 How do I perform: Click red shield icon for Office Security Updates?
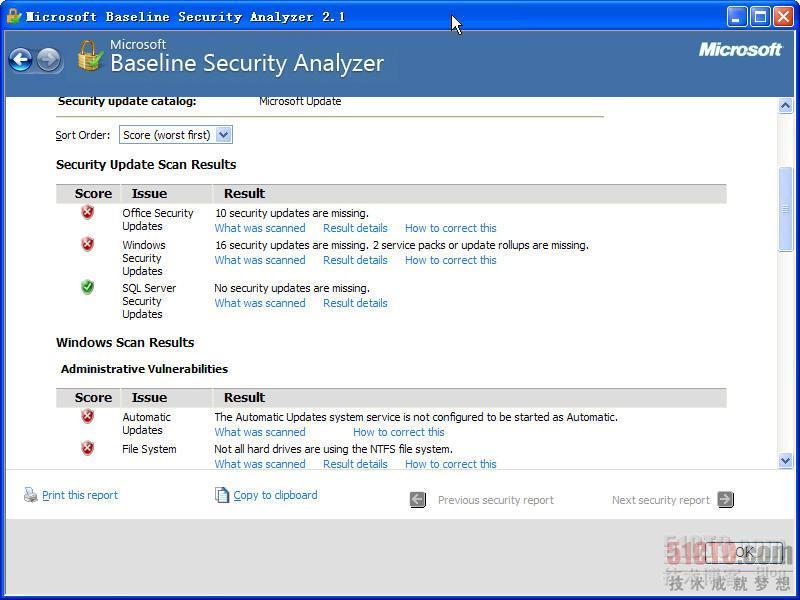pos(88,212)
